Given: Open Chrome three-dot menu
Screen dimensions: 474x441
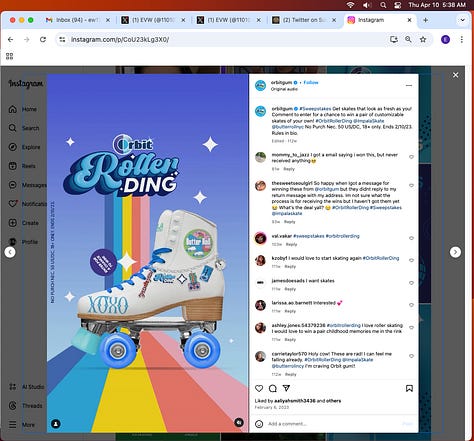Looking at the screenshot, I should pos(462,40).
